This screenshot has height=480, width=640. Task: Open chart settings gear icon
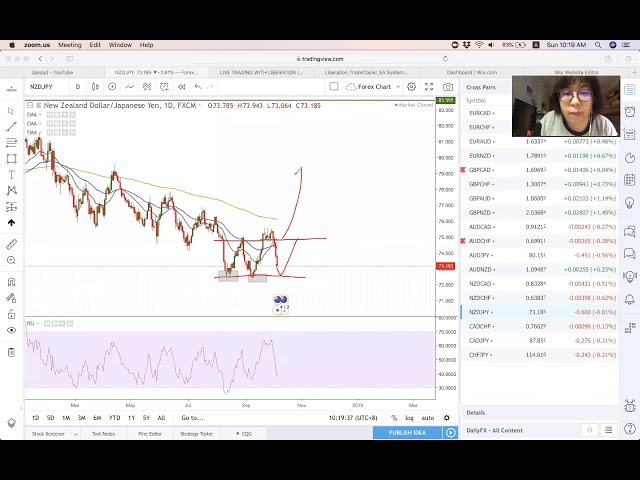[x=411, y=87]
